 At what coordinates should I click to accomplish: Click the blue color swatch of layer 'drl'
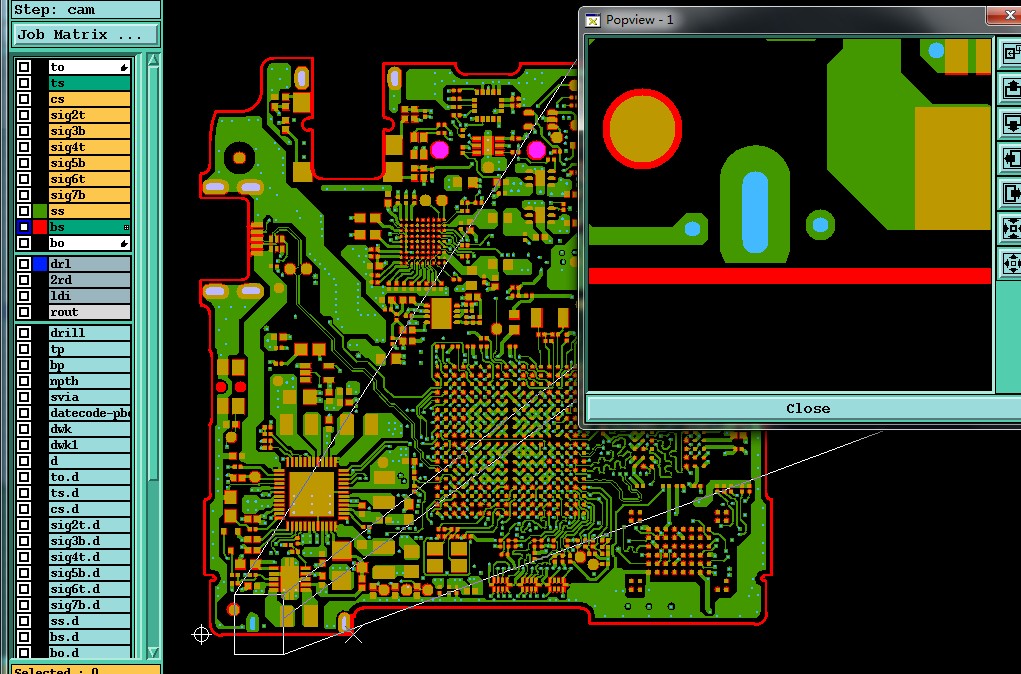click(40, 264)
